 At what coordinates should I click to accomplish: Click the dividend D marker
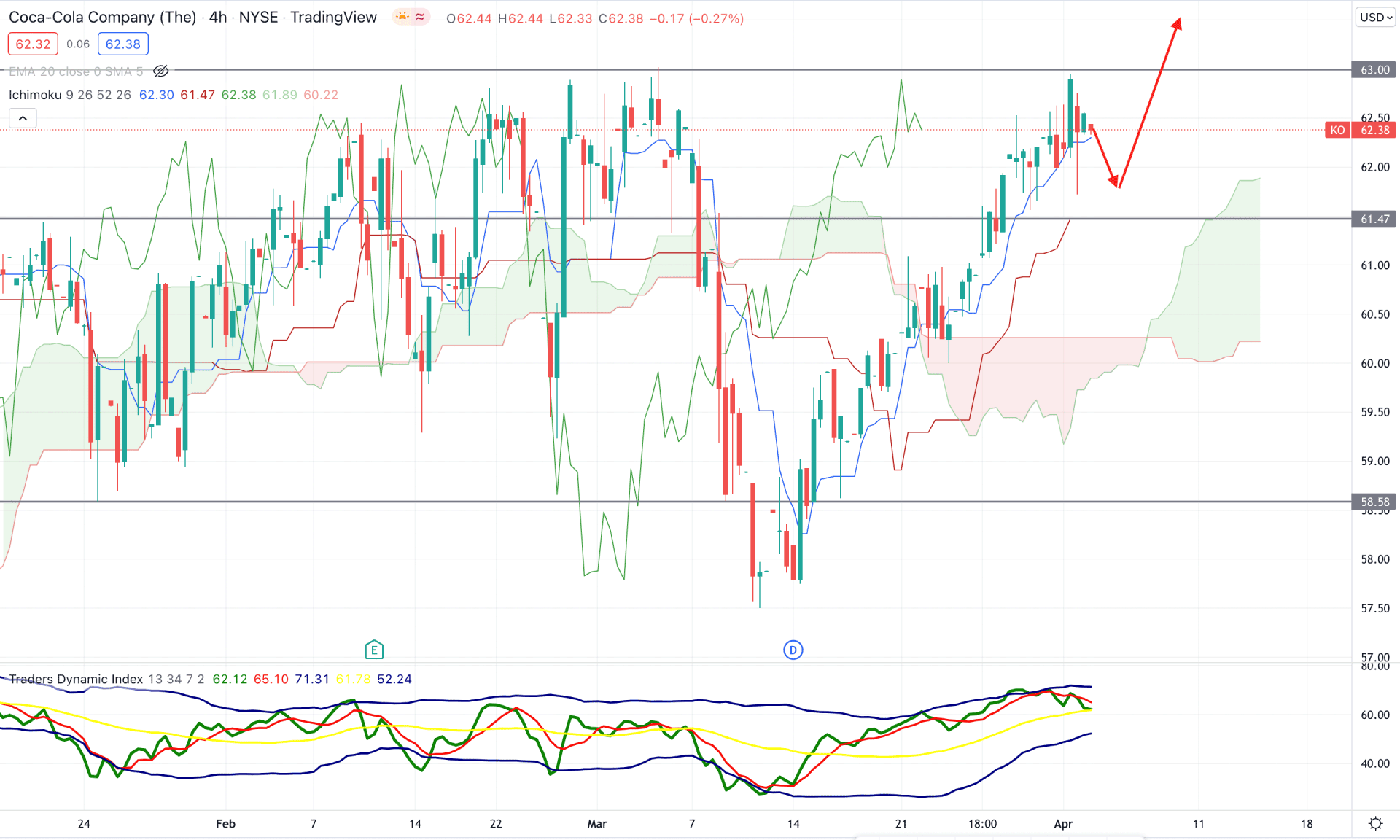point(793,650)
